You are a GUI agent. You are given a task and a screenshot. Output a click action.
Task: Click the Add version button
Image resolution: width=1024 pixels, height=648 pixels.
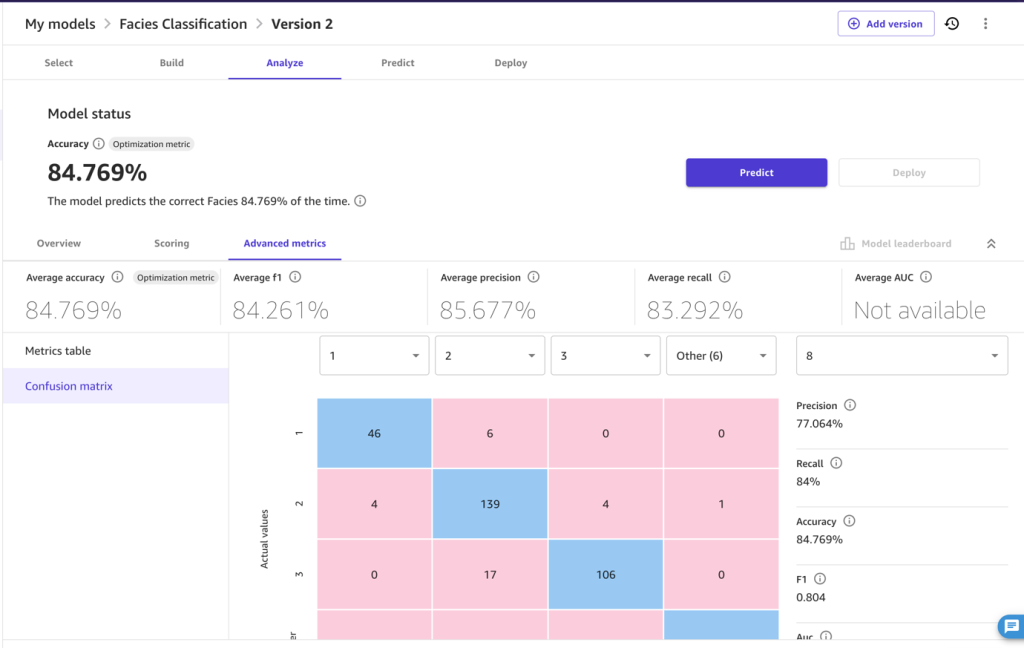pos(886,24)
